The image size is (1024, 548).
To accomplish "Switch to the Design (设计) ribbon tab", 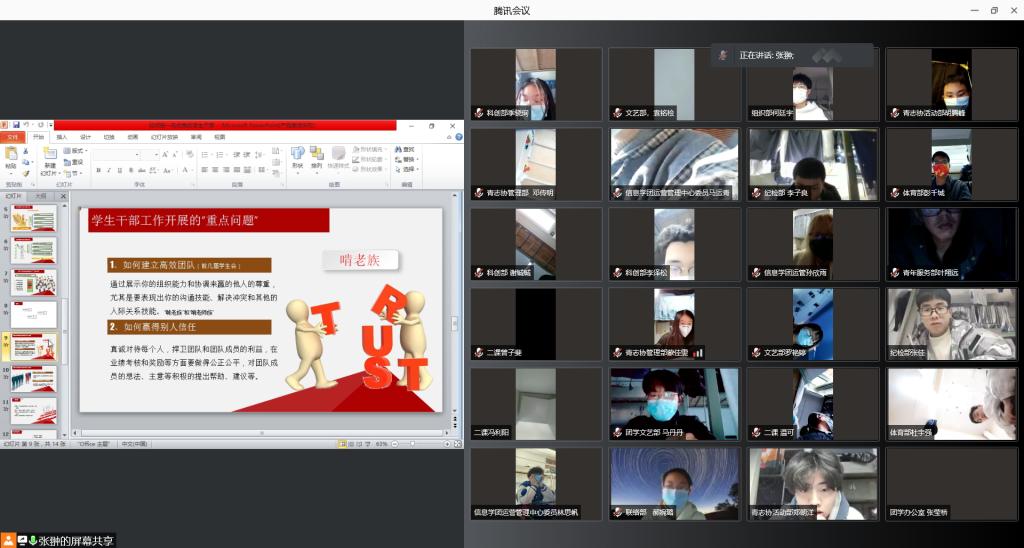I will [x=86, y=137].
